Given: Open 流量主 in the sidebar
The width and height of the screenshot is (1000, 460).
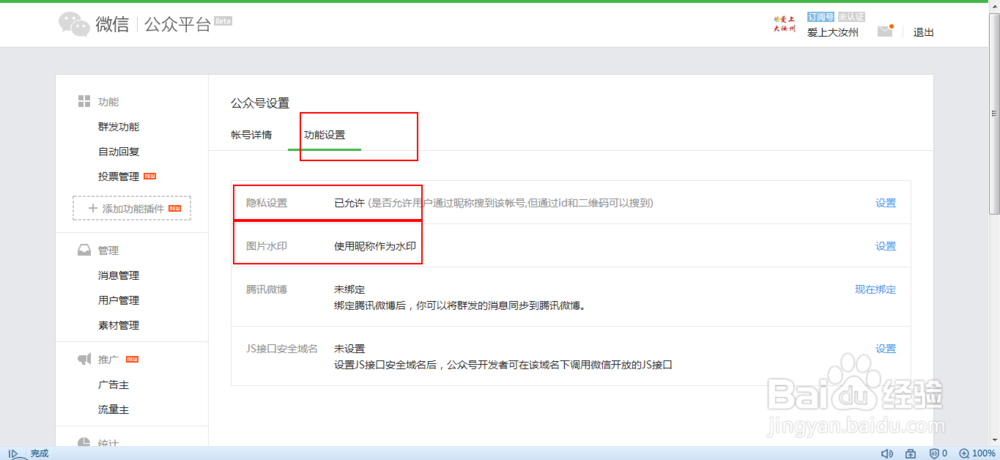Looking at the screenshot, I should (114, 410).
